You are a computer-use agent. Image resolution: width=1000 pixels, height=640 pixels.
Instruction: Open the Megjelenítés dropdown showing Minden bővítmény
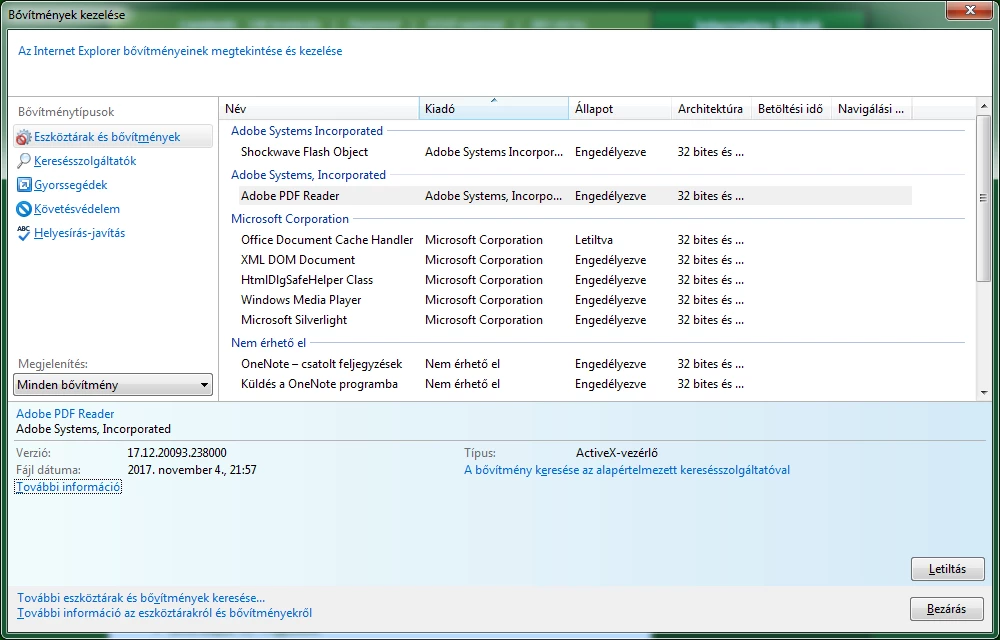tap(113, 384)
